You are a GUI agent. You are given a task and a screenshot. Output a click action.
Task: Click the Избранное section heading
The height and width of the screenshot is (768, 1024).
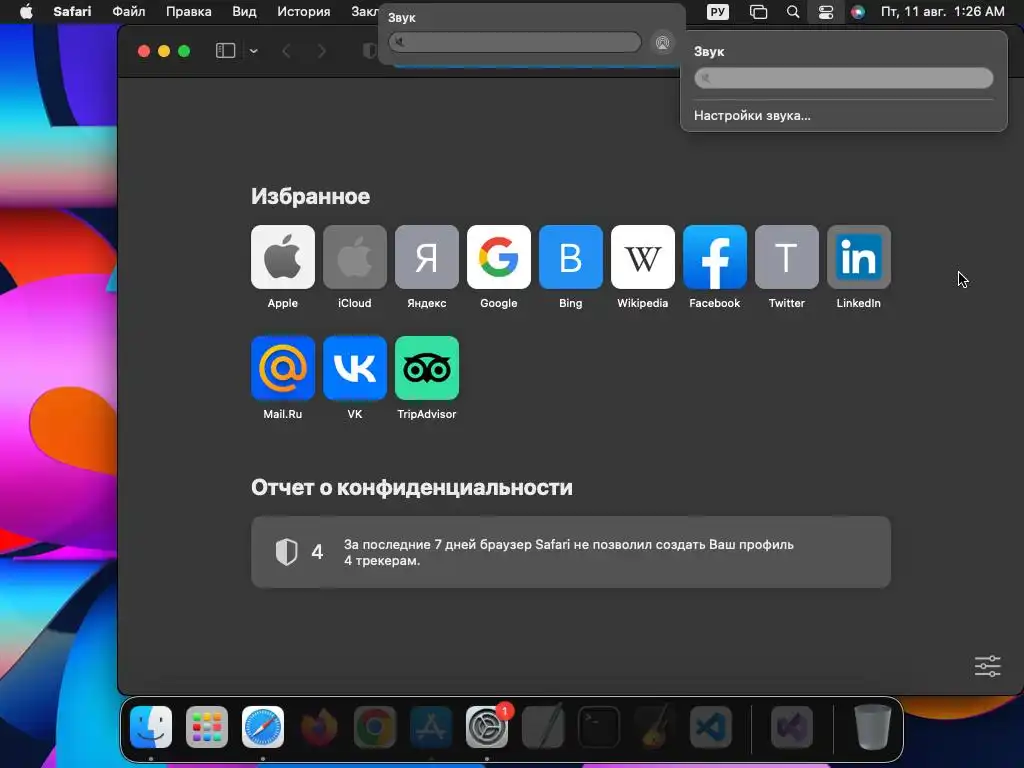pyautogui.click(x=310, y=196)
